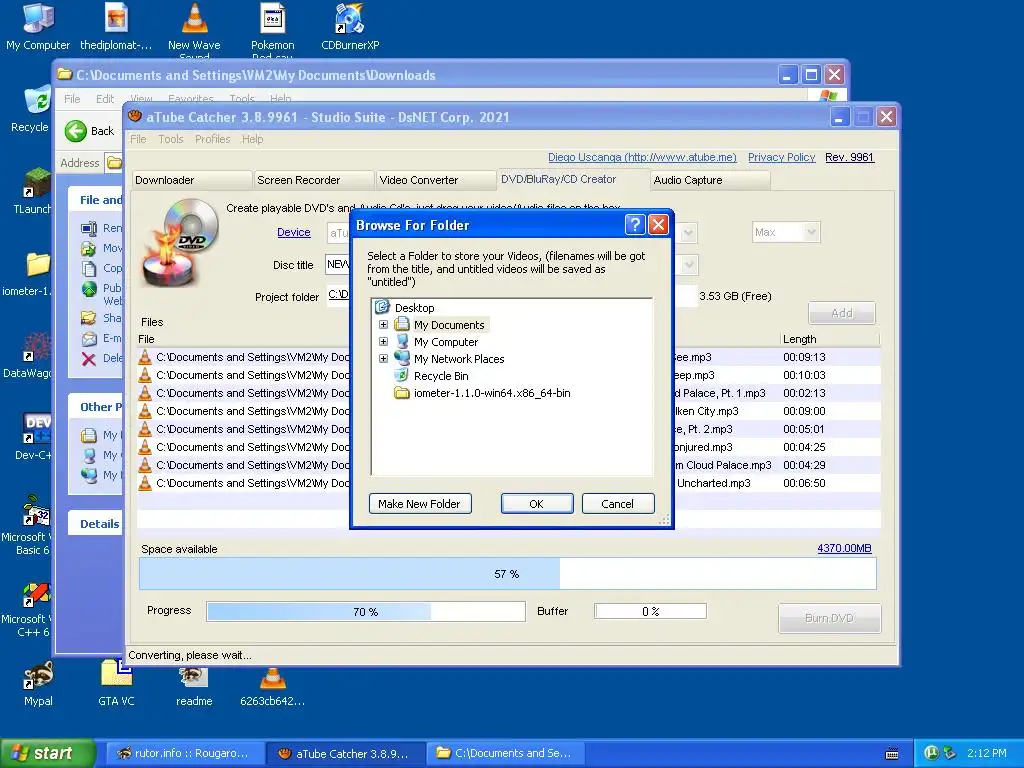Viewport: 1024px width, 768px height.
Task: Expand My Documents tree node
Action: click(383, 325)
